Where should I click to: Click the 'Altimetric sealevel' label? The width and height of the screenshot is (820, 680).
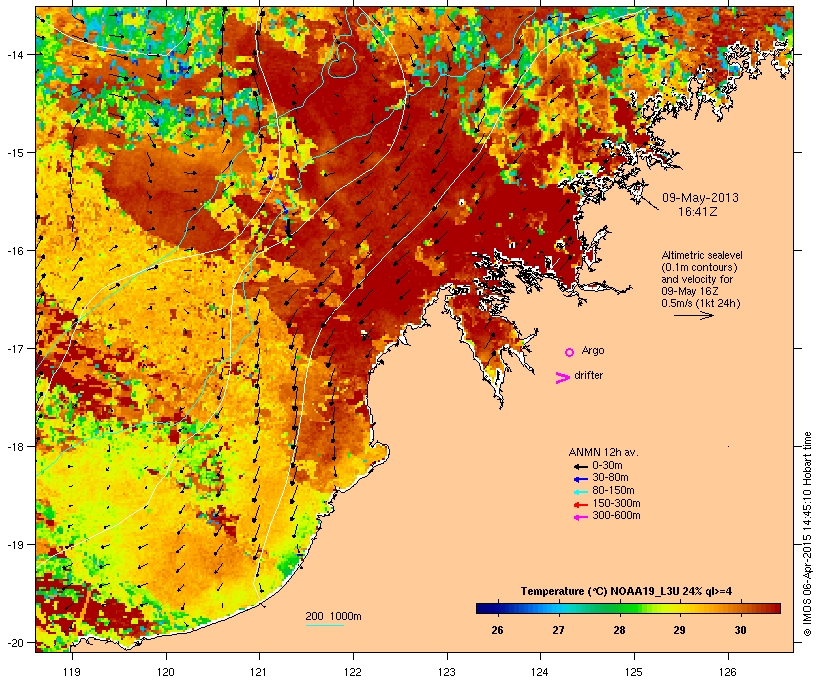click(702, 255)
